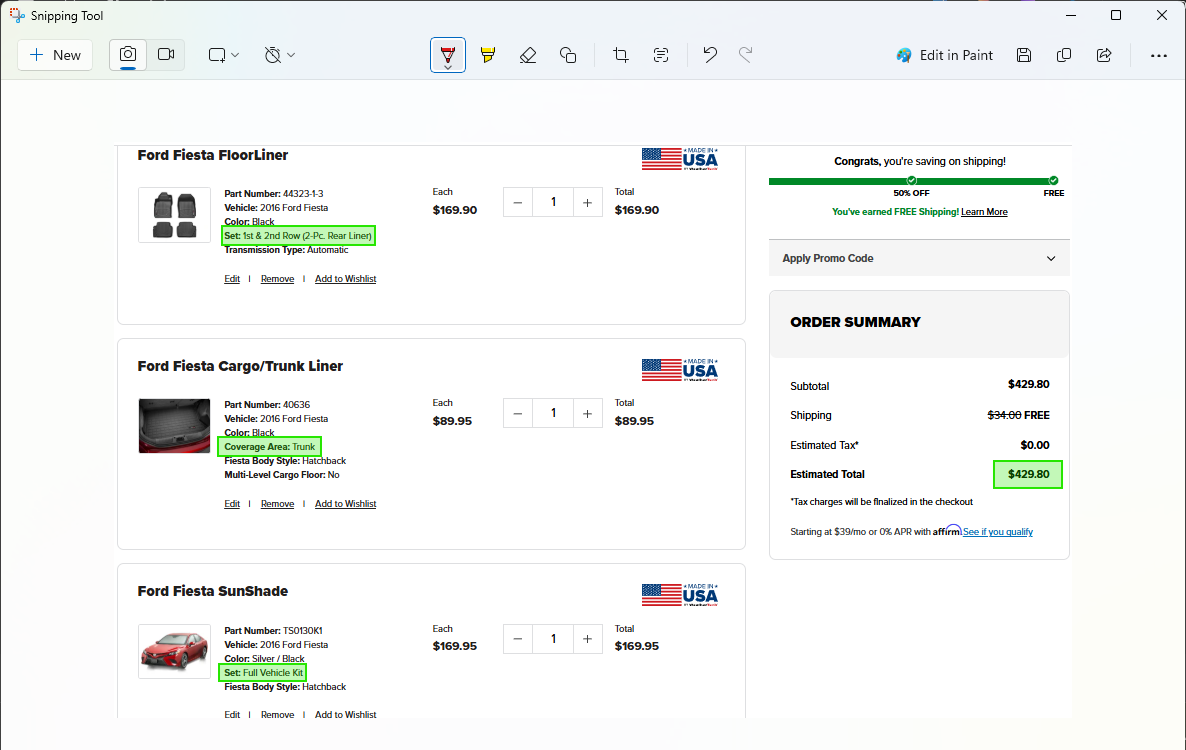Decrease Ford Fiesta SunShade quantity
Image resolution: width=1186 pixels, height=750 pixels.
click(x=518, y=639)
